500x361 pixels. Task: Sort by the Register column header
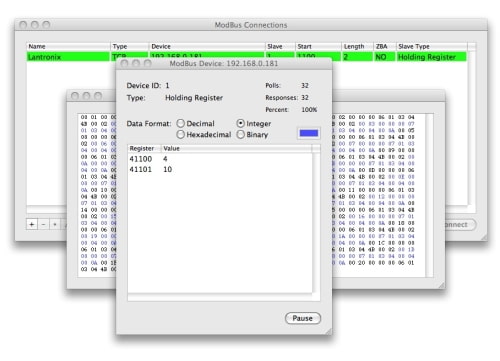pyautogui.click(x=144, y=148)
